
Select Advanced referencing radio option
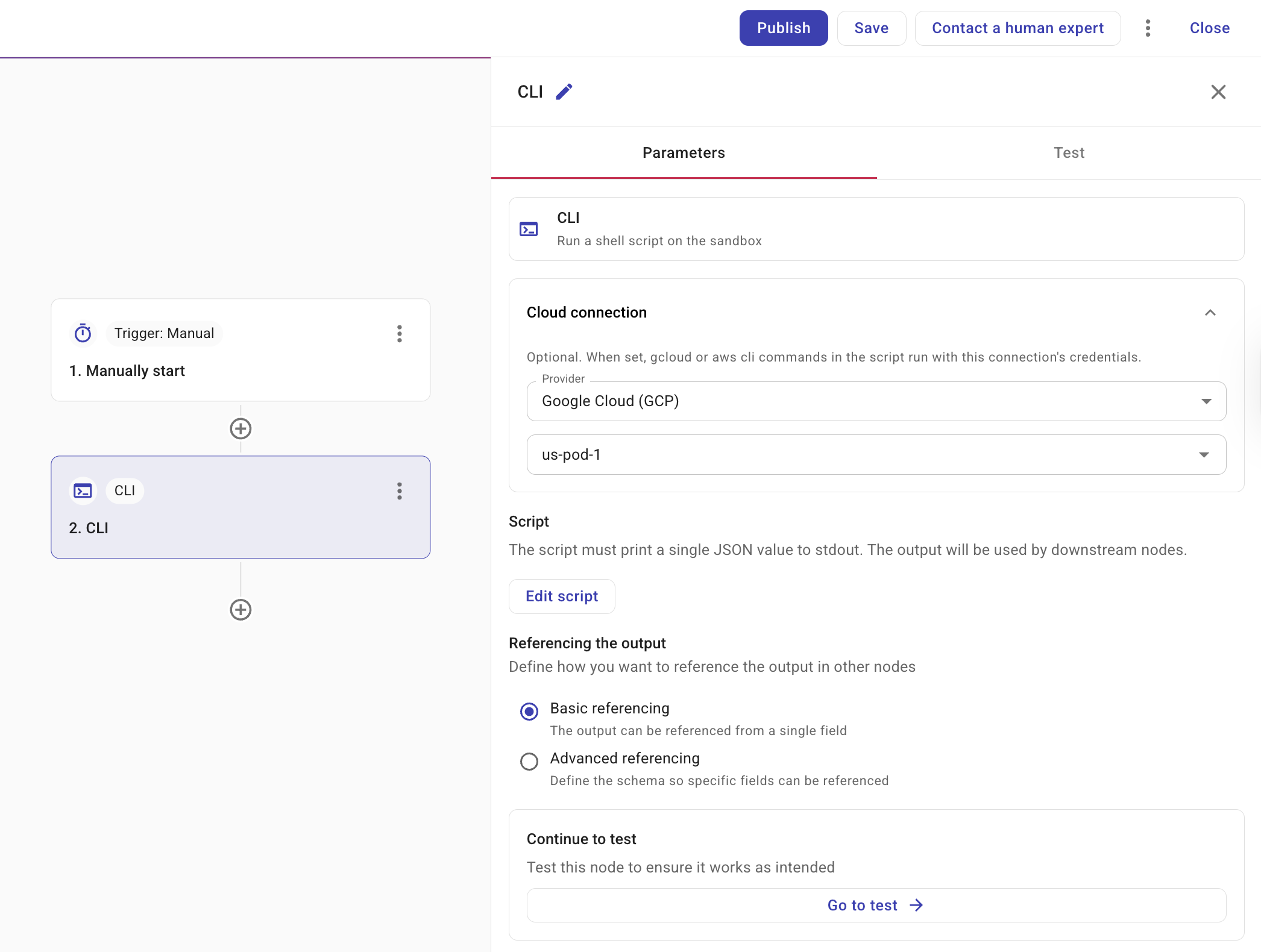point(529,762)
